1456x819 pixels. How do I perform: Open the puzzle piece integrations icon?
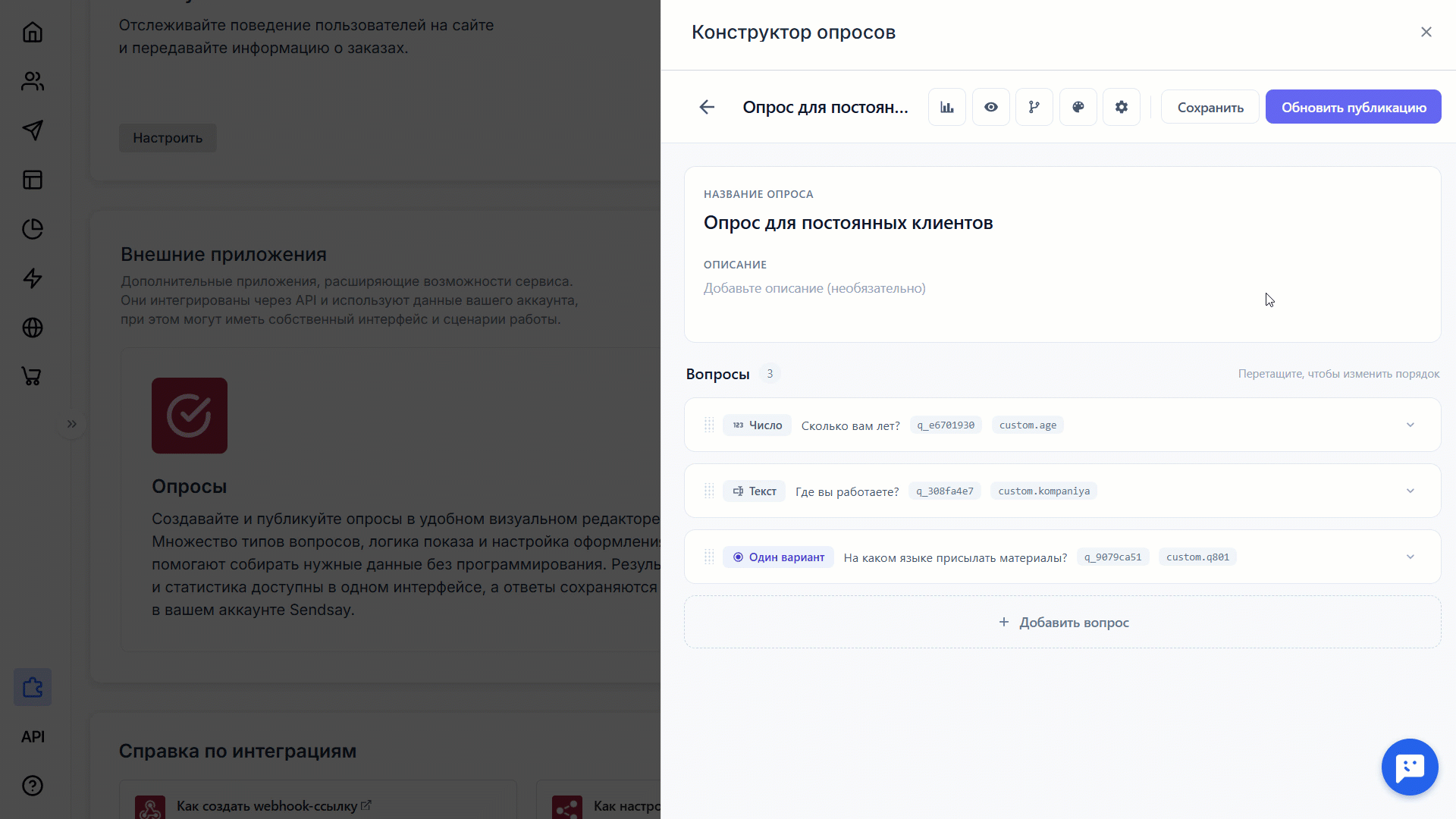tap(33, 687)
